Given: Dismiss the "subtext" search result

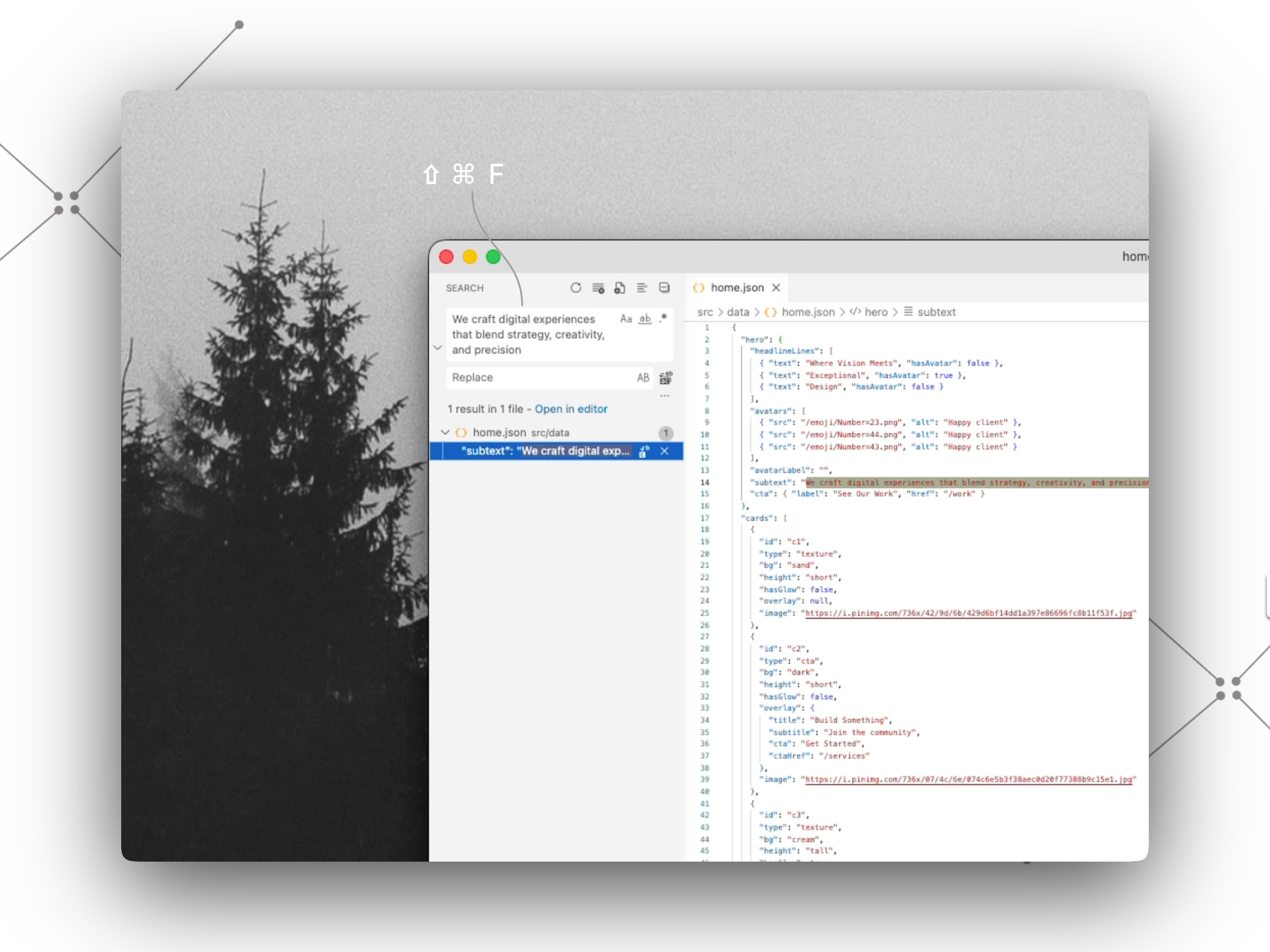Looking at the screenshot, I should click(664, 451).
